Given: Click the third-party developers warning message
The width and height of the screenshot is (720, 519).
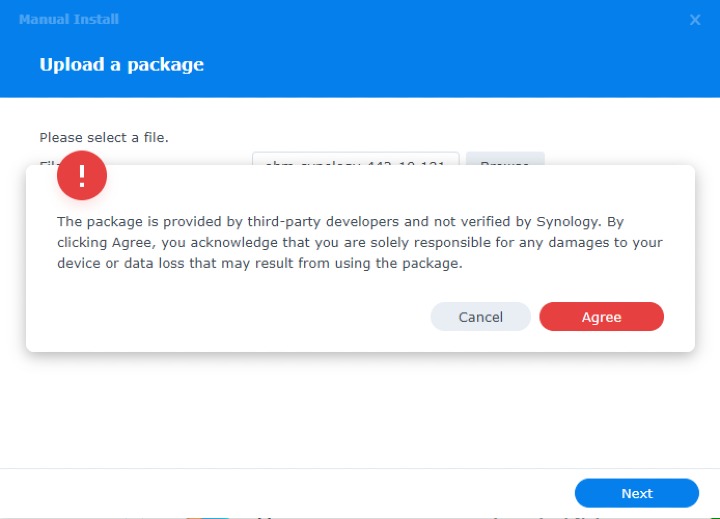Looking at the screenshot, I should (359, 242).
